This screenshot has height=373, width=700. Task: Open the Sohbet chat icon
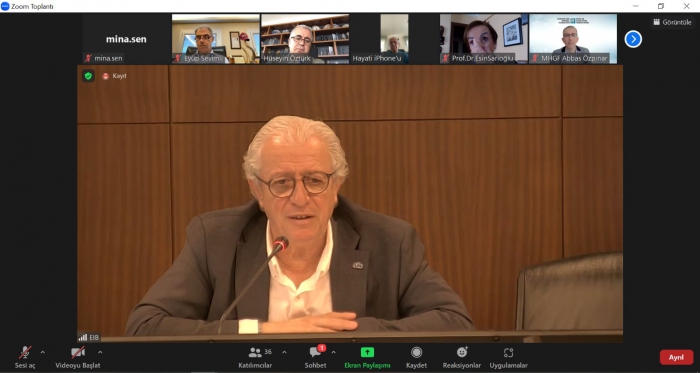coord(316,352)
